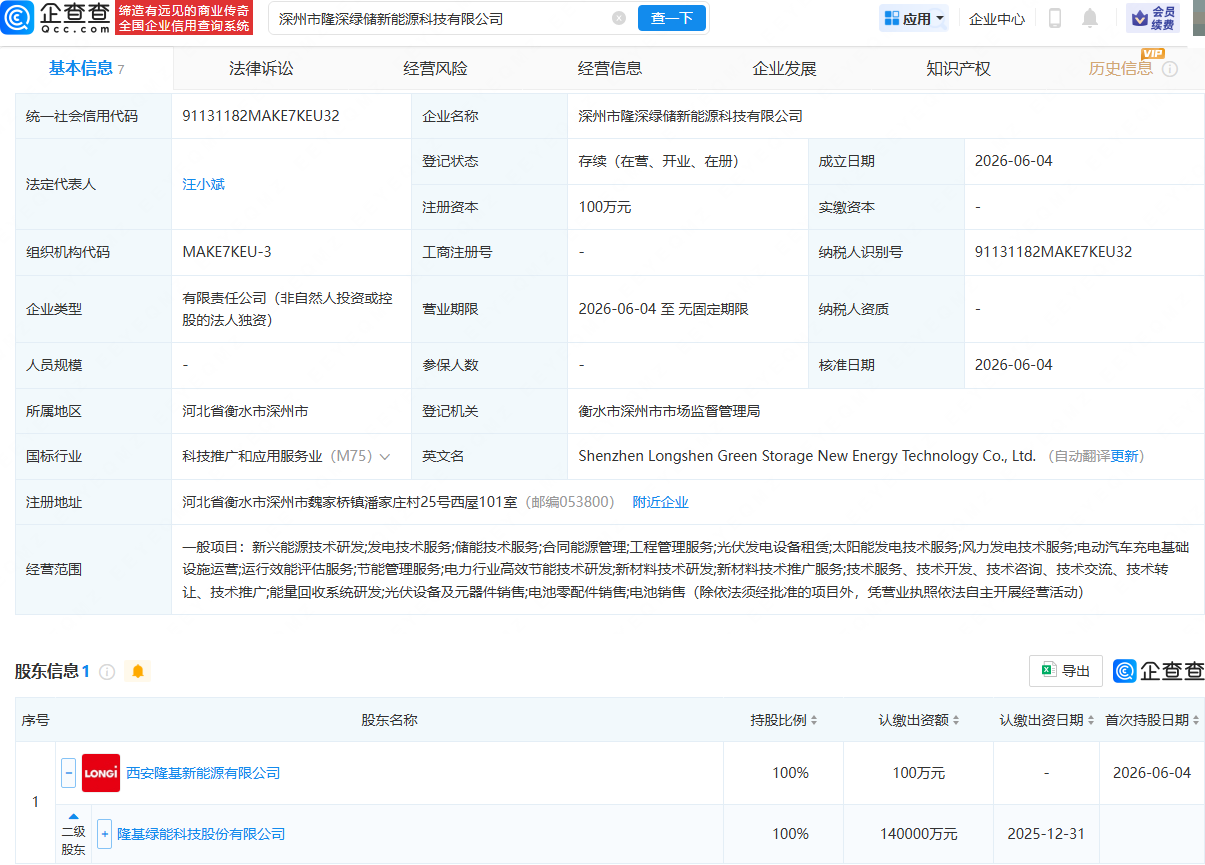Switch to 经营风险 tab
Screen dimensions: 1205x865
435,68
